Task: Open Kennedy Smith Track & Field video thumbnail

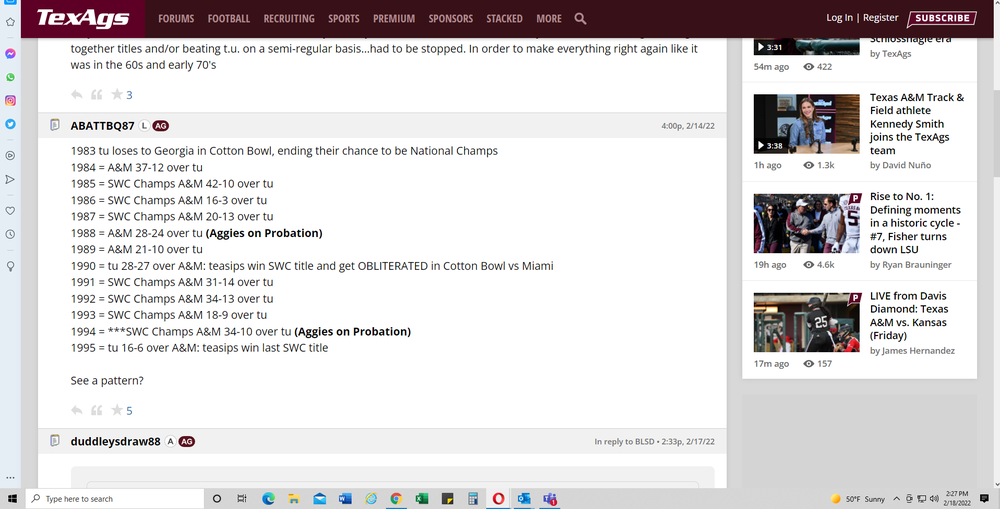Action: point(806,124)
